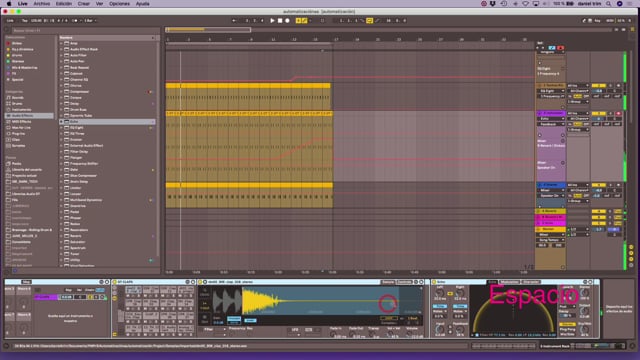Open the Max for Live category
The image size is (640, 360).
pos(20,128)
